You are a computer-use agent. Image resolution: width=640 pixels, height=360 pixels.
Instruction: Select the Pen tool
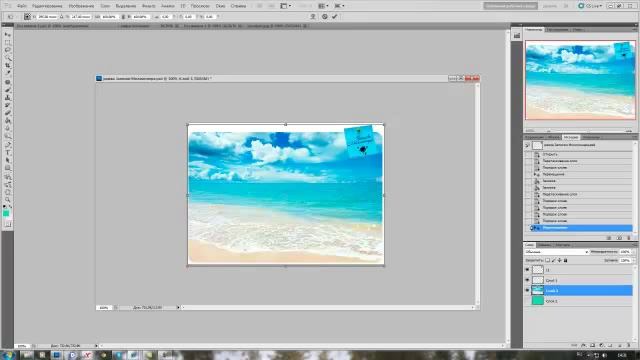pyautogui.click(x=8, y=145)
